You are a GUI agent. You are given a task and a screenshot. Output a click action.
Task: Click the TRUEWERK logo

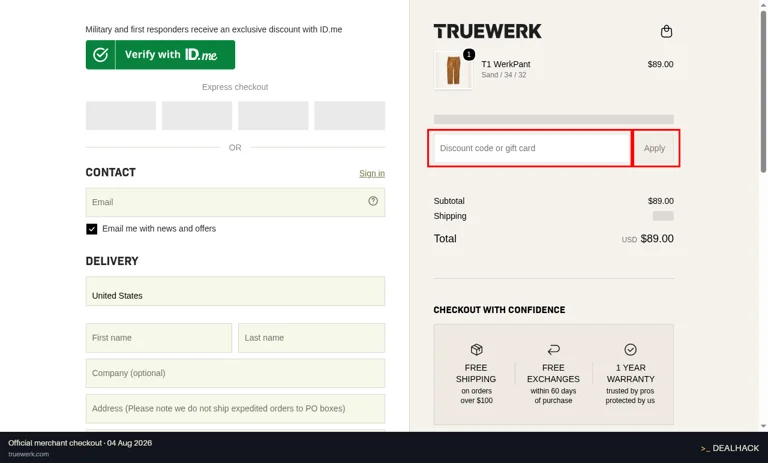pos(487,31)
